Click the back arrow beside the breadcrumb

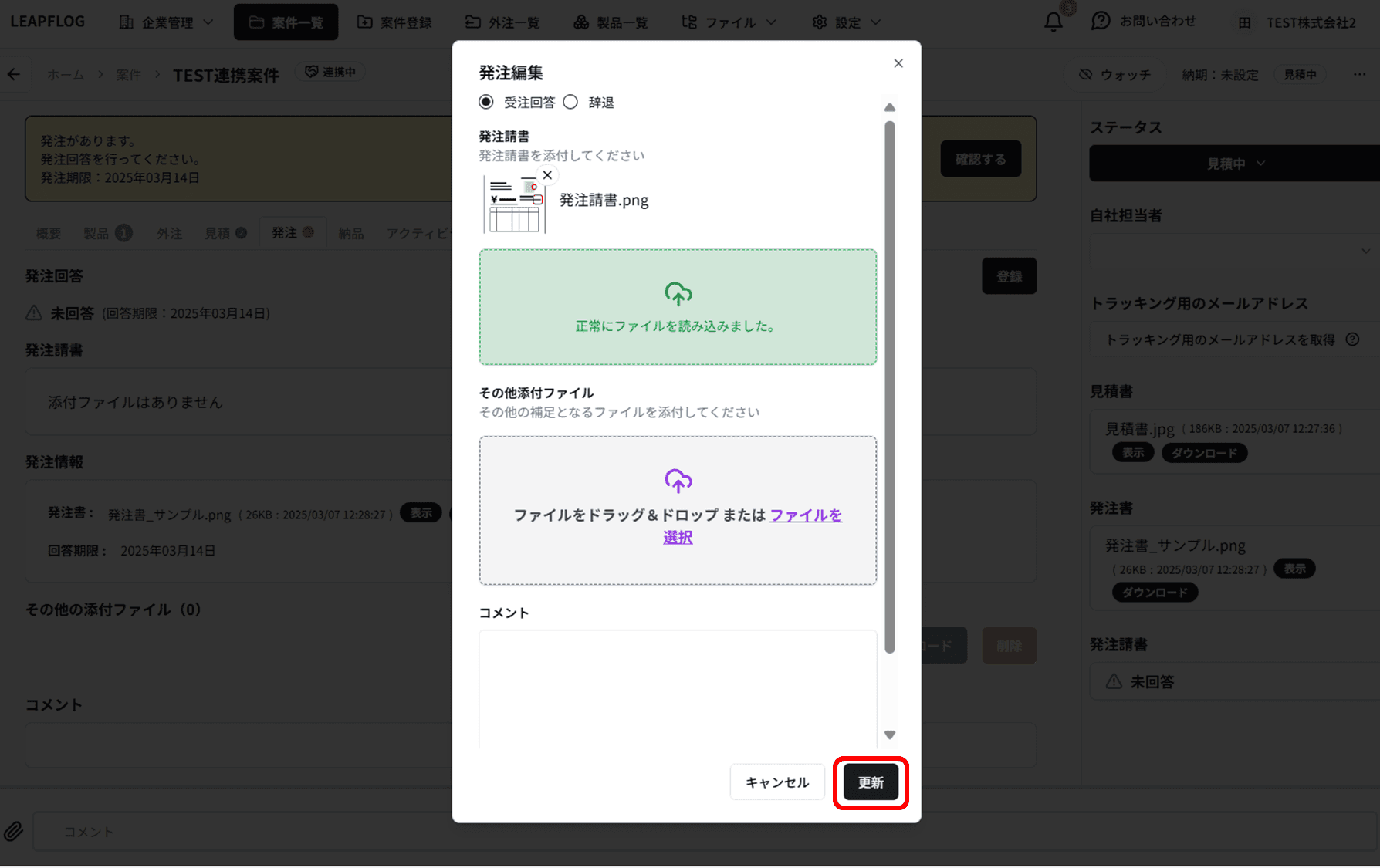[14, 74]
